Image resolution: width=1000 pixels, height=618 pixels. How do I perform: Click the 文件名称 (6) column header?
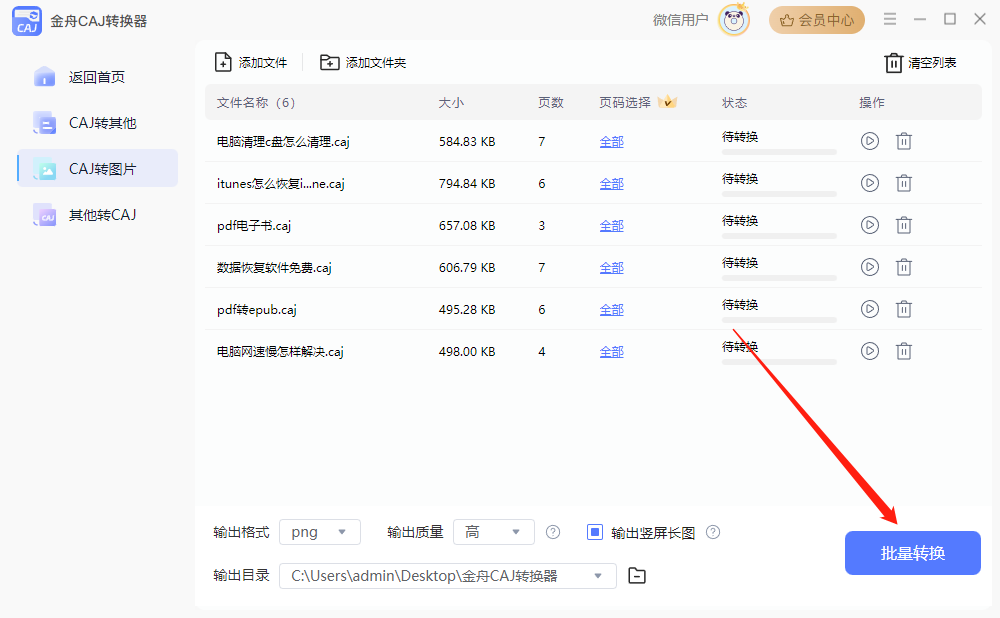pyautogui.click(x=256, y=103)
